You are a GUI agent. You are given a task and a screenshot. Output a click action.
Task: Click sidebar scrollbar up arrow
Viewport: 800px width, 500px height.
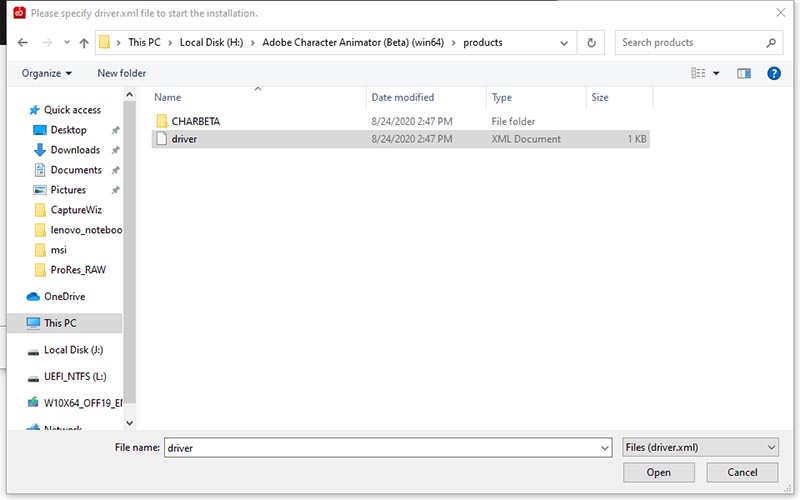tap(130, 94)
